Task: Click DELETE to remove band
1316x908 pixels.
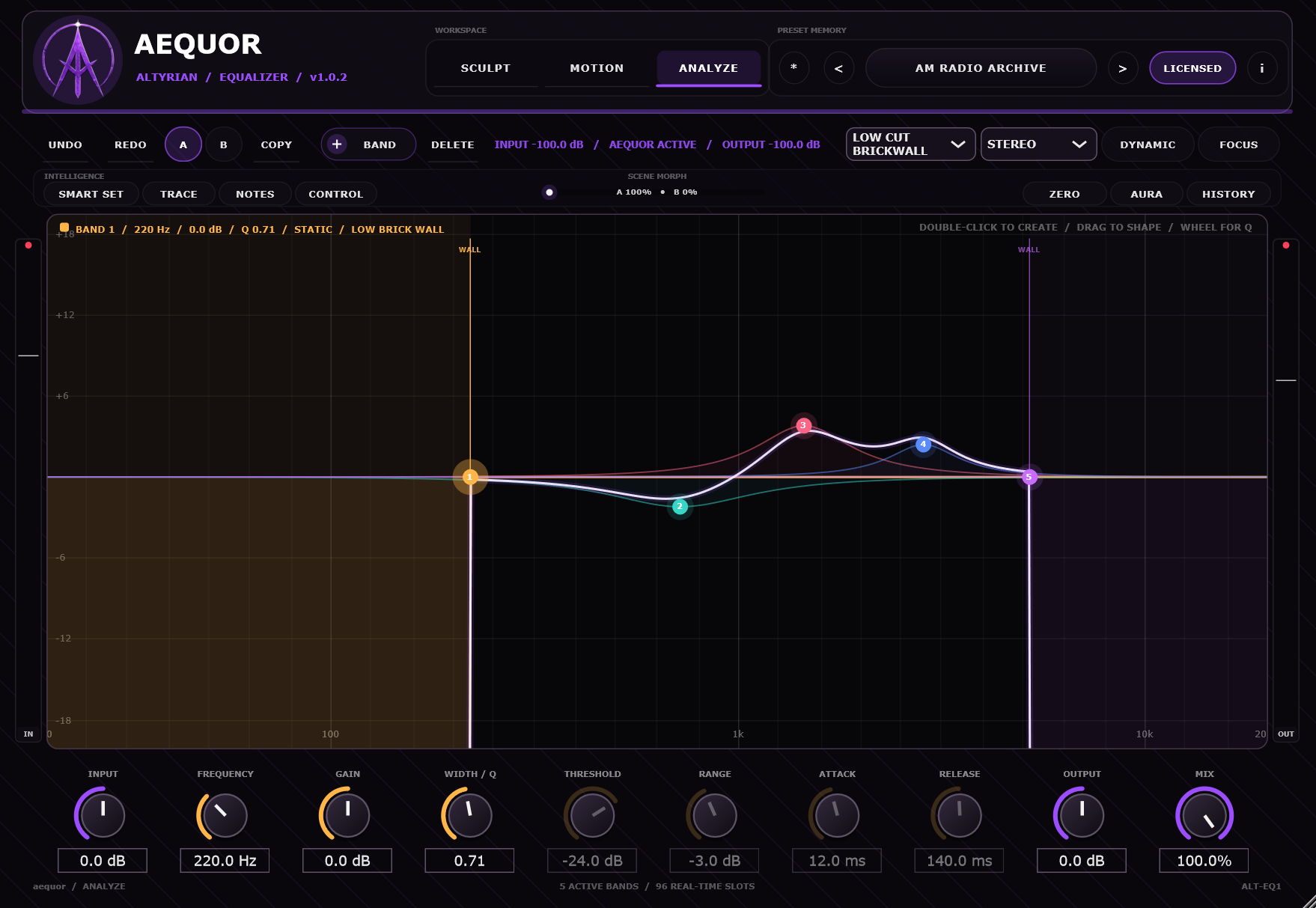Action: (x=453, y=144)
